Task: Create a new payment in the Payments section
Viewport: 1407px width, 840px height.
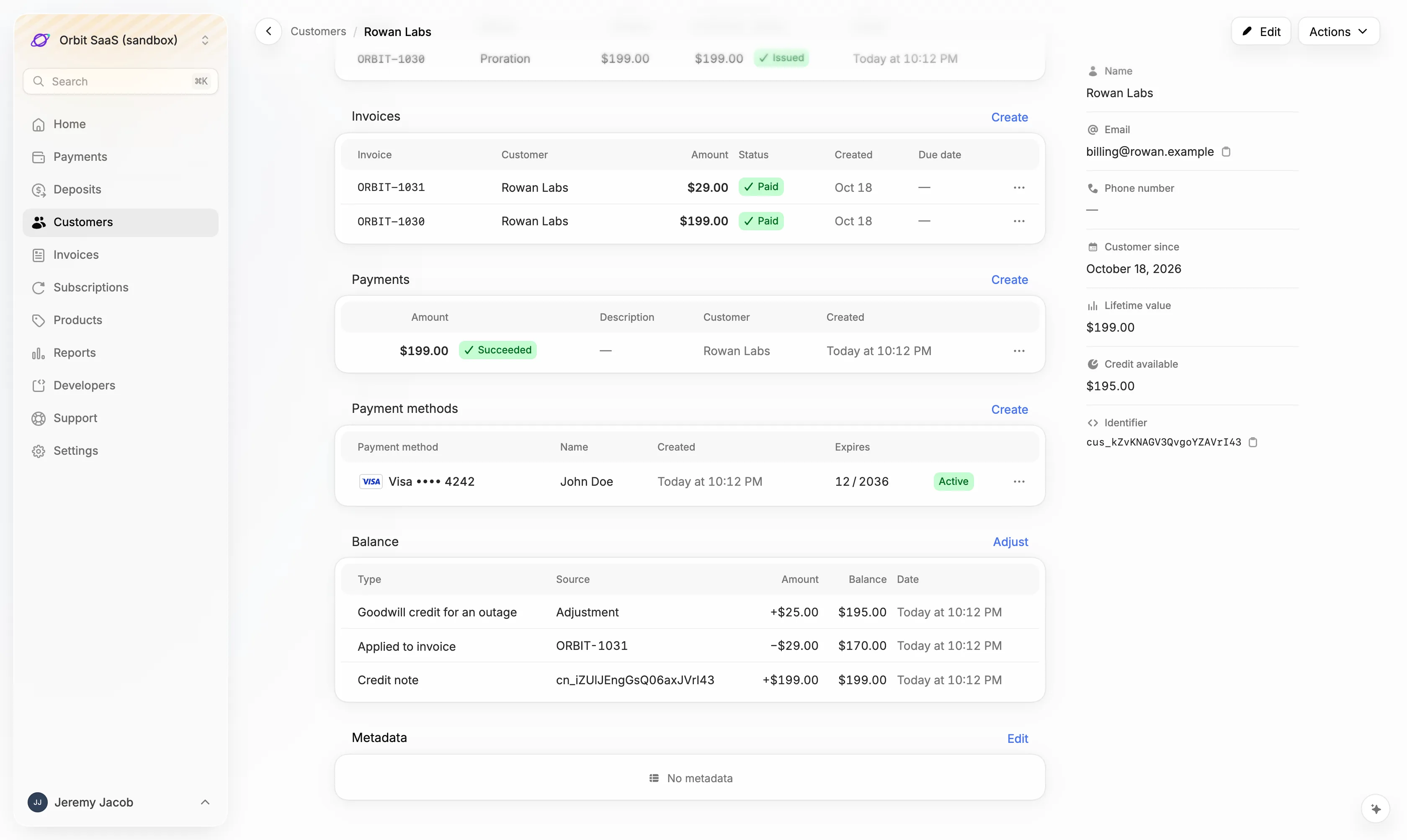Action: coord(1010,280)
